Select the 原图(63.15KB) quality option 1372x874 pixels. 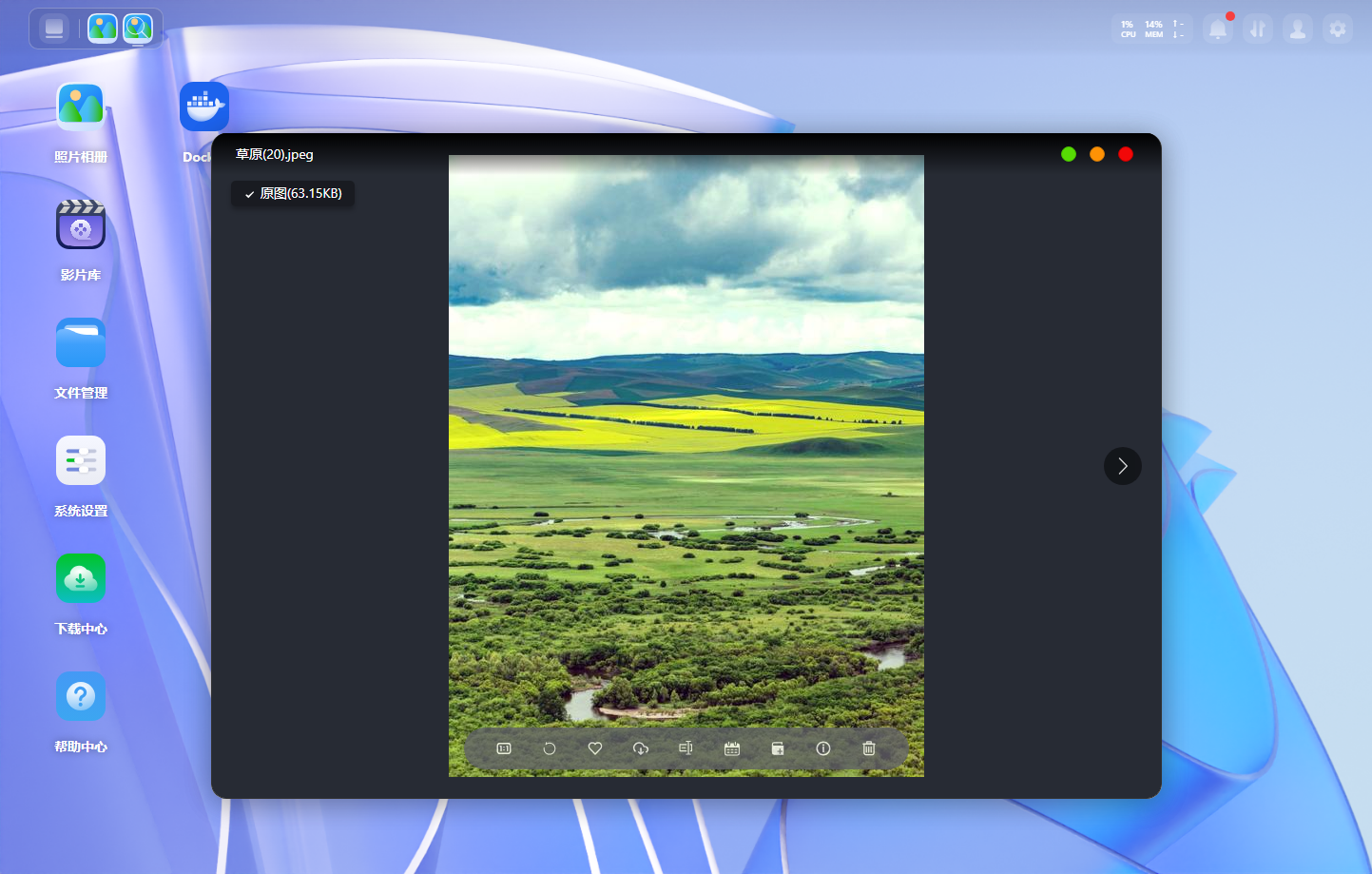(293, 194)
